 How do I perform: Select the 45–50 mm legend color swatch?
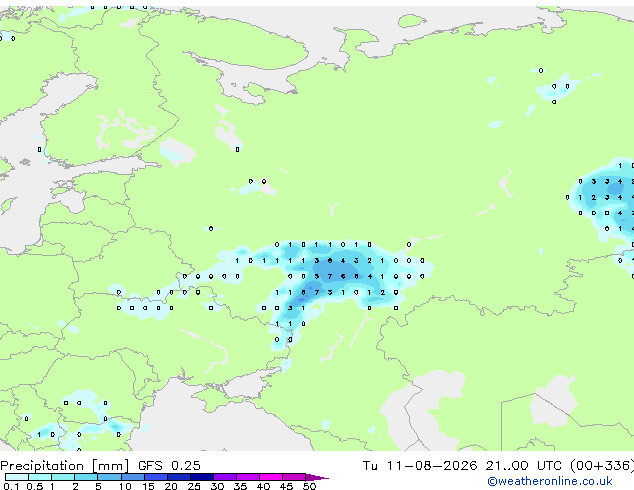294,477
